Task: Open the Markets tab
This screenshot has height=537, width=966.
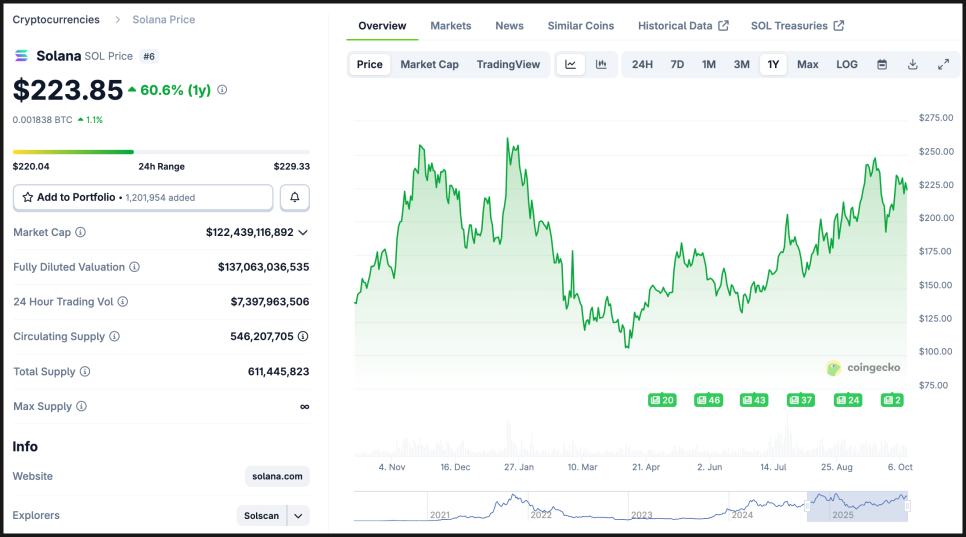Action: [451, 26]
